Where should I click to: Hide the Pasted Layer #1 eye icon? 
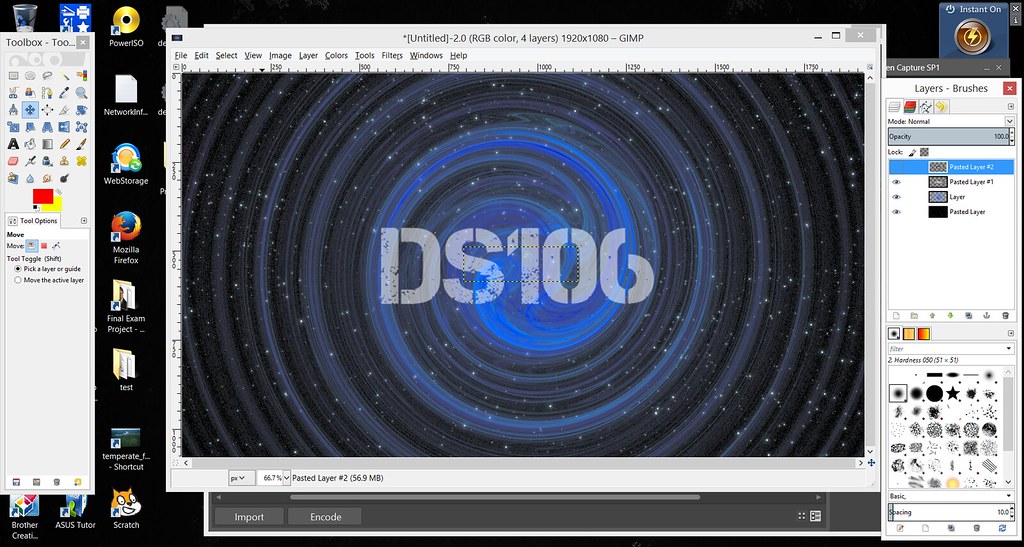click(x=896, y=182)
